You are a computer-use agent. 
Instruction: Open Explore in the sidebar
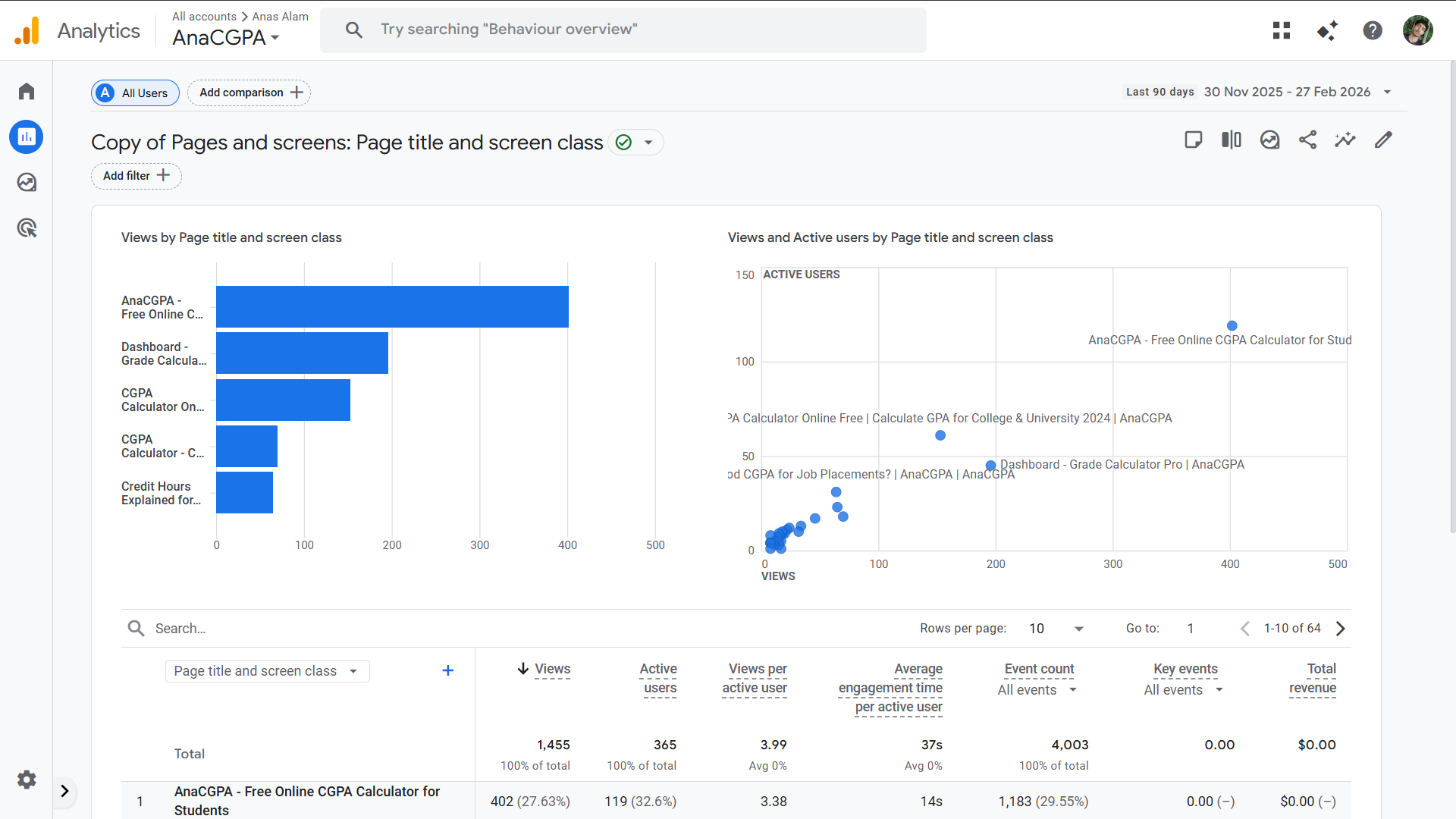point(27,183)
